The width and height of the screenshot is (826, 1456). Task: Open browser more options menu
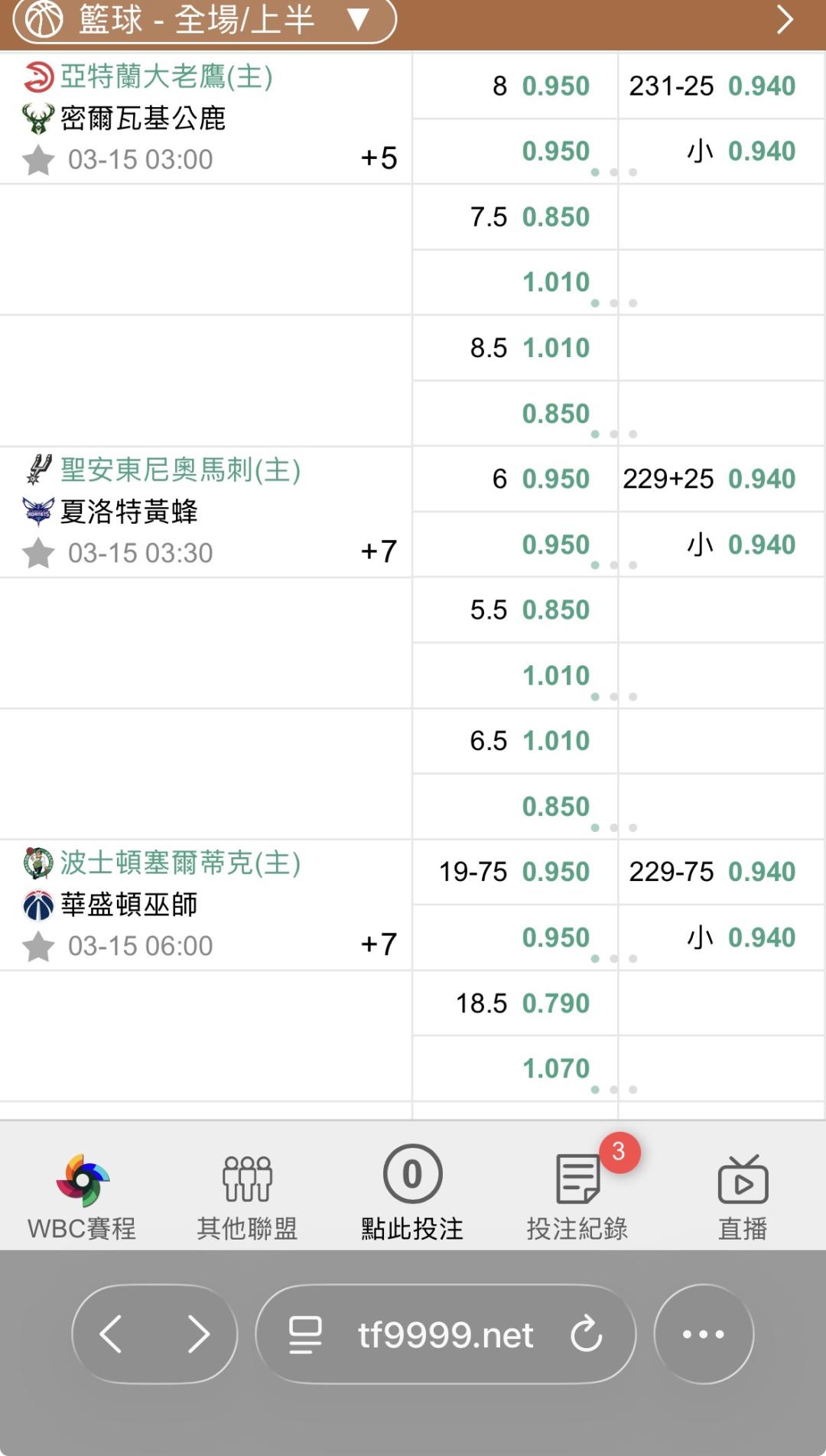point(704,1334)
